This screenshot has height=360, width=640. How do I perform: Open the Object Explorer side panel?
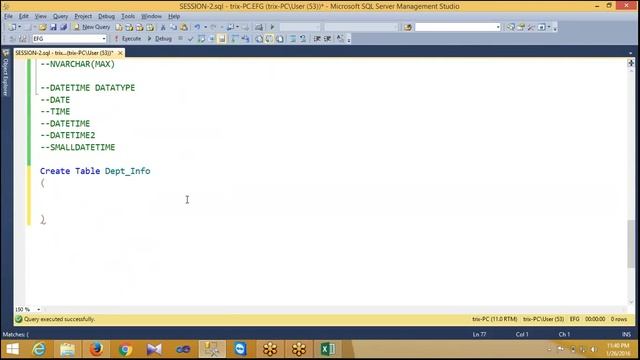coord(6,73)
